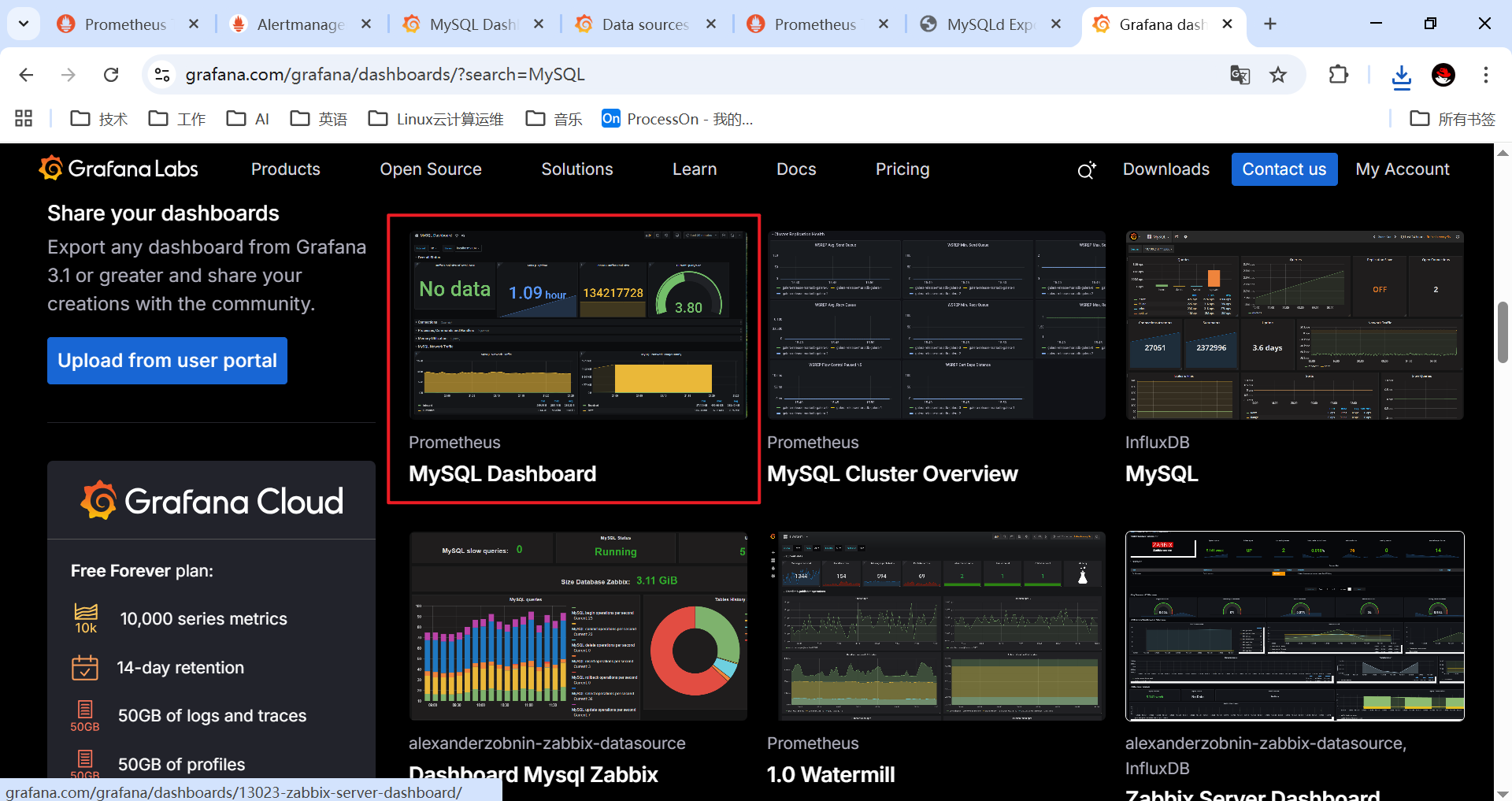Click the 1.0 Watermill preview thumbnail
1512x801 pixels.
pyautogui.click(x=936, y=626)
